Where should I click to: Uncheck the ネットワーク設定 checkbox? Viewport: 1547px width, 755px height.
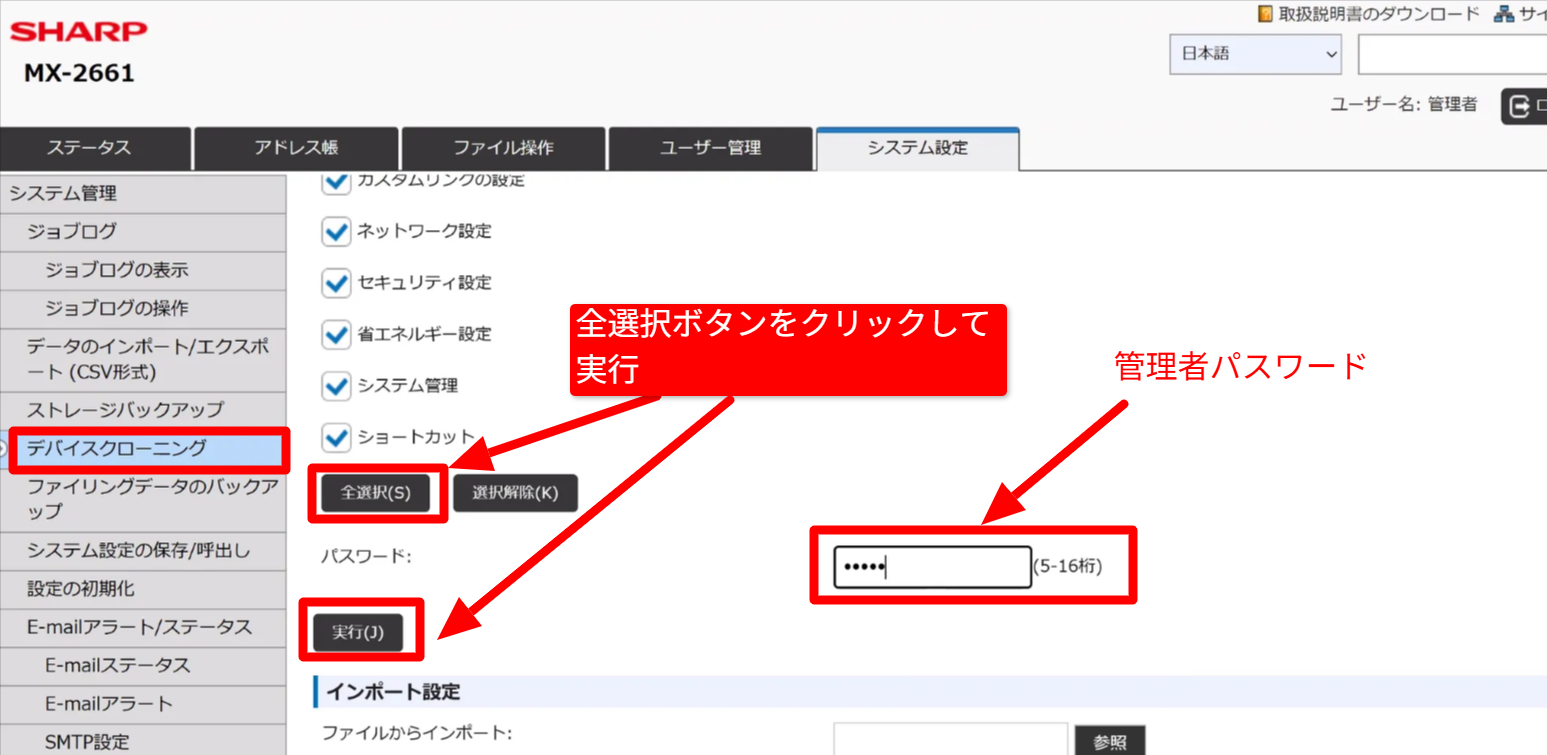[x=336, y=231]
